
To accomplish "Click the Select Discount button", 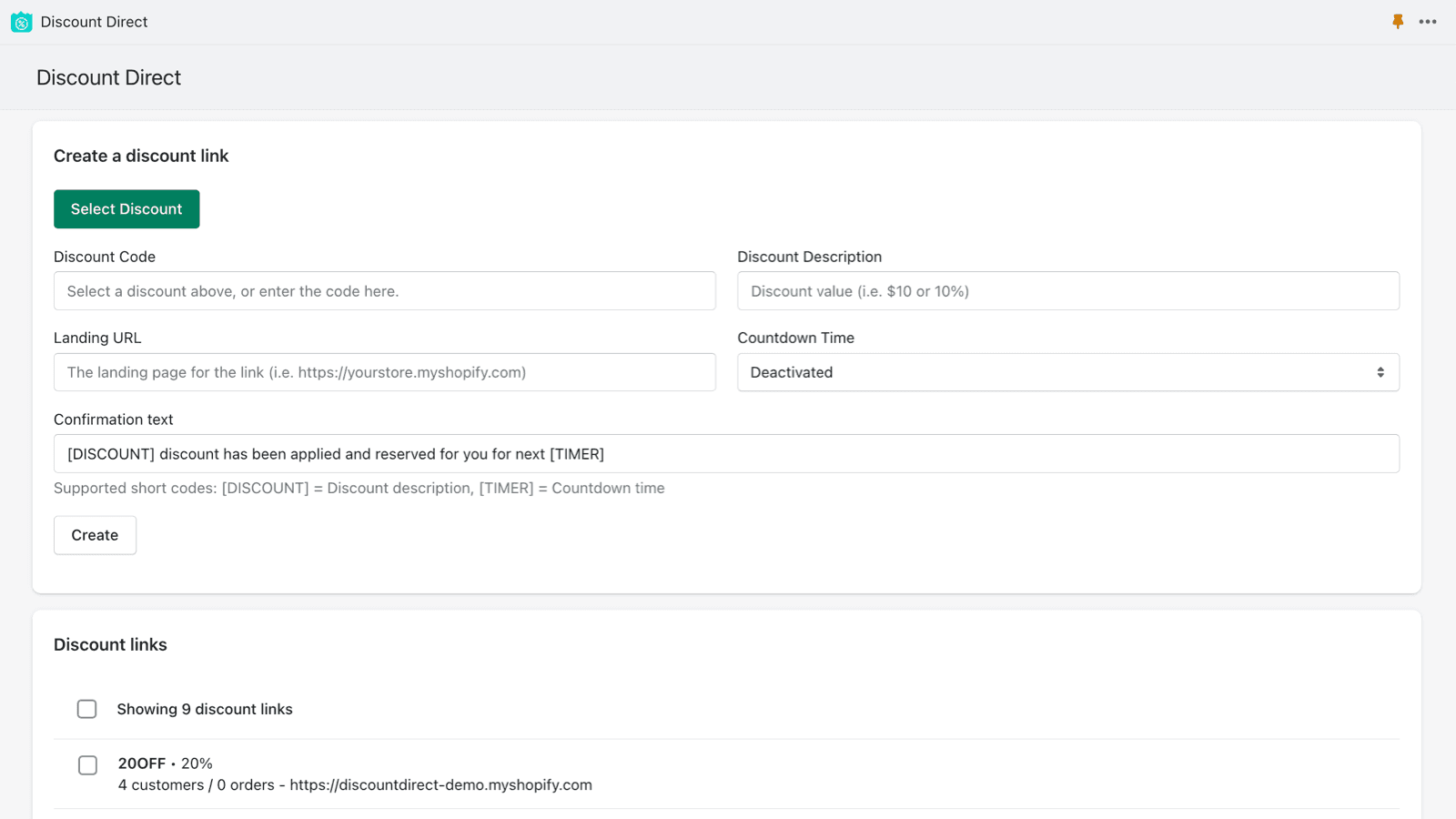I will click(126, 208).
